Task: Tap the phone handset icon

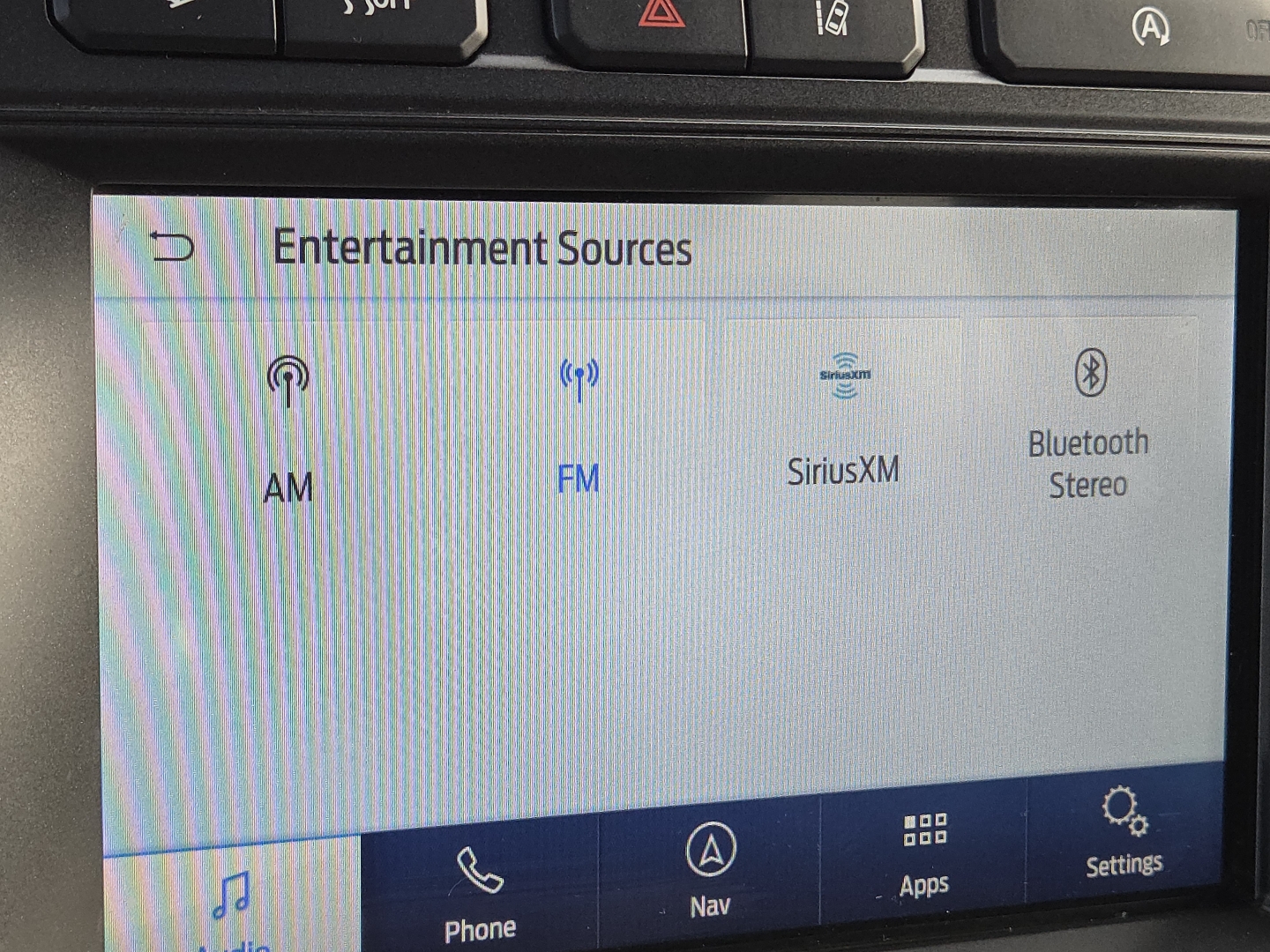Action: tap(480, 870)
